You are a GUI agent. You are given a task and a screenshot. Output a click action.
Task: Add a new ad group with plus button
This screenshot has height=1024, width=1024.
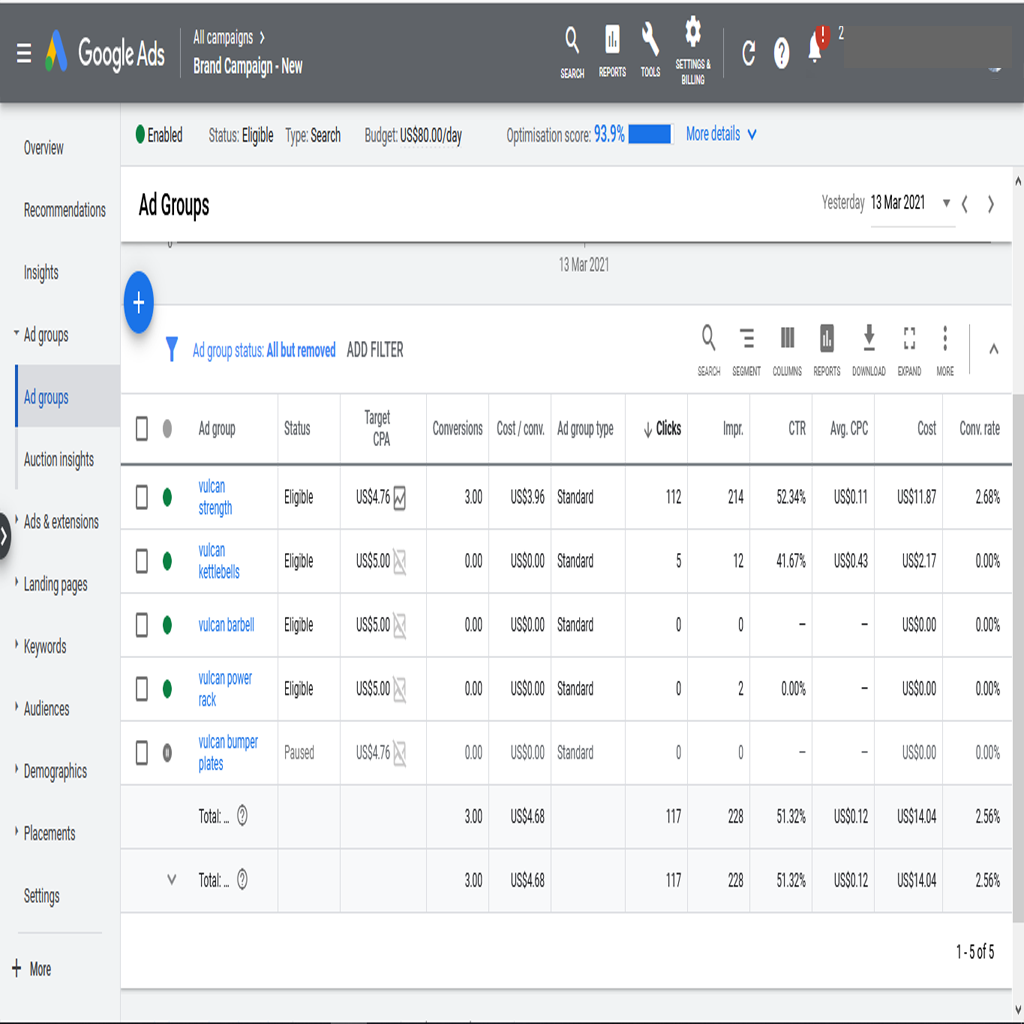tap(138, 302)
